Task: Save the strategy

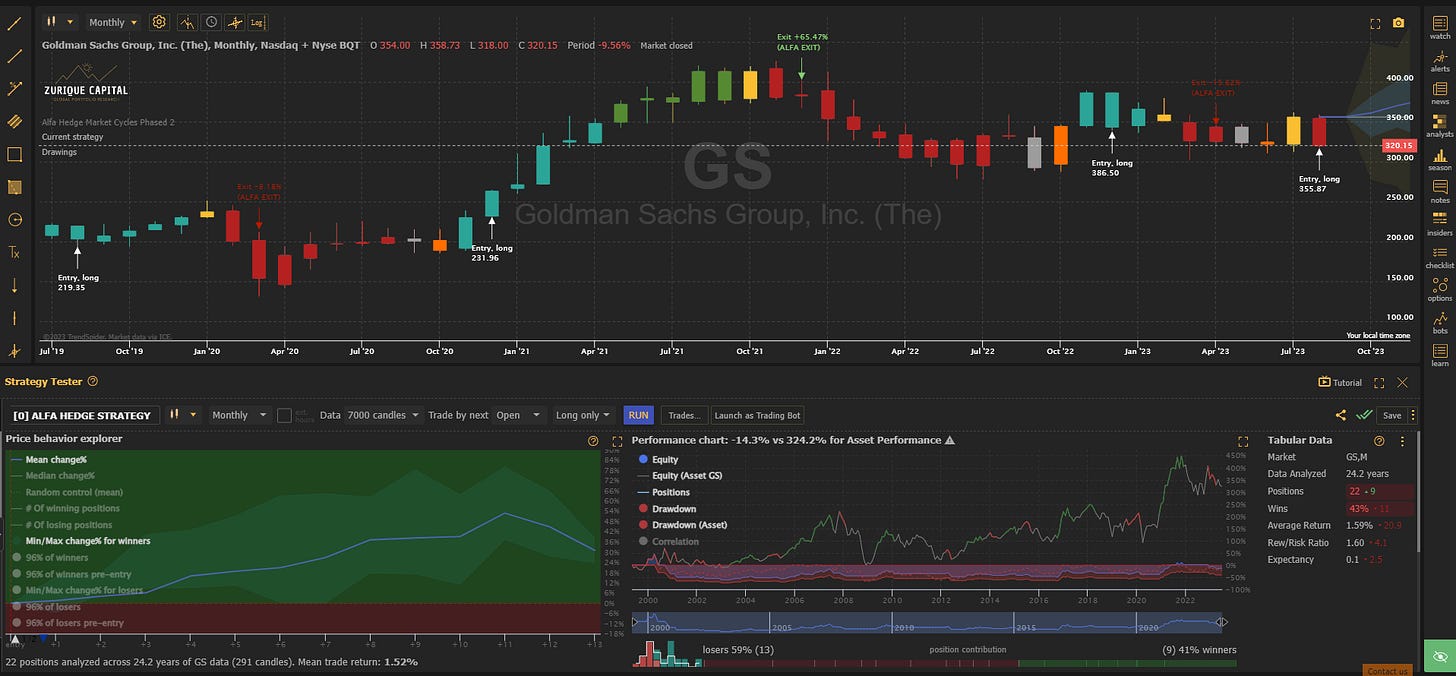Action: coord(1392,415)
